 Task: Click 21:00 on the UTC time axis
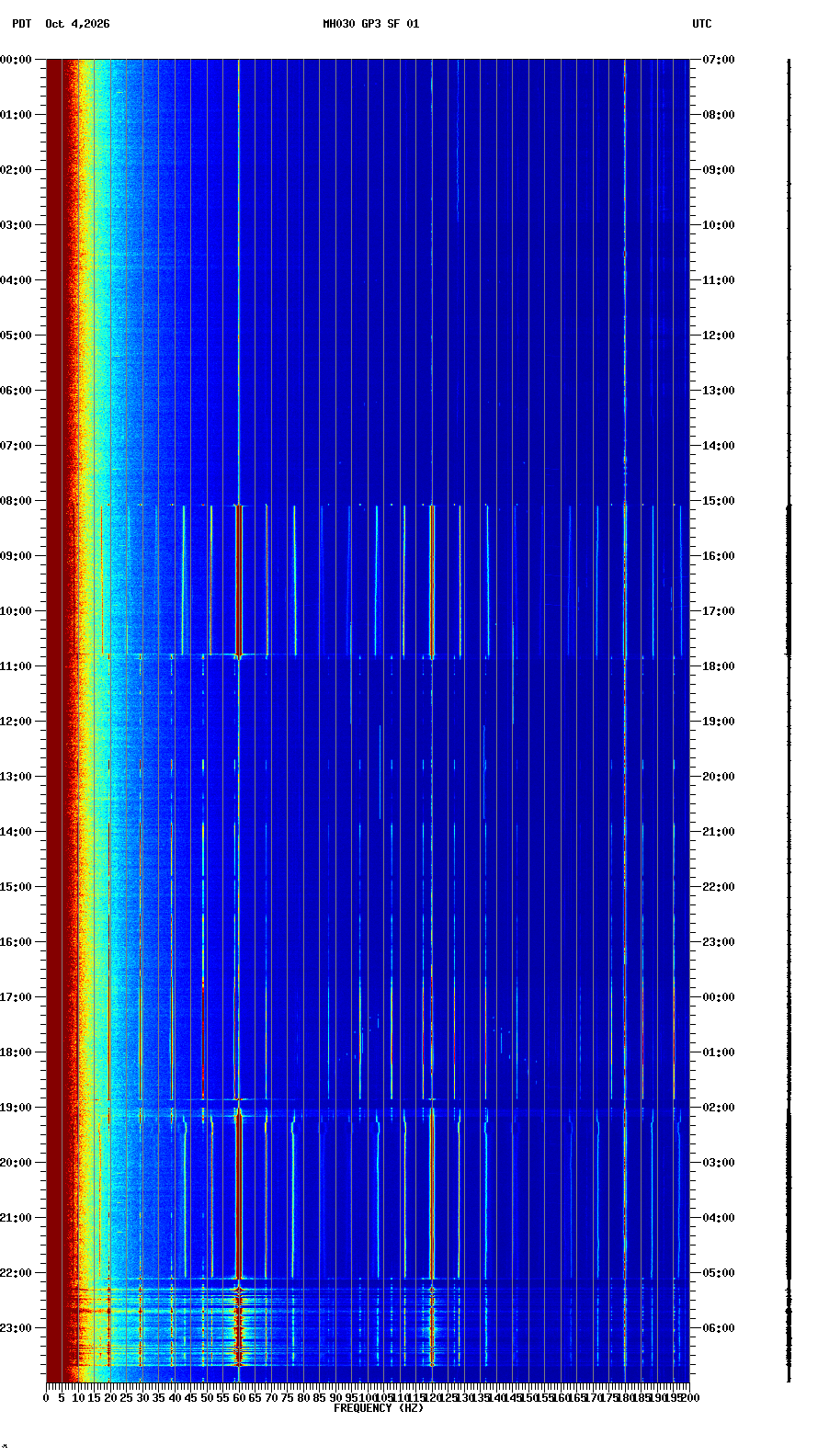coord(719,832)
